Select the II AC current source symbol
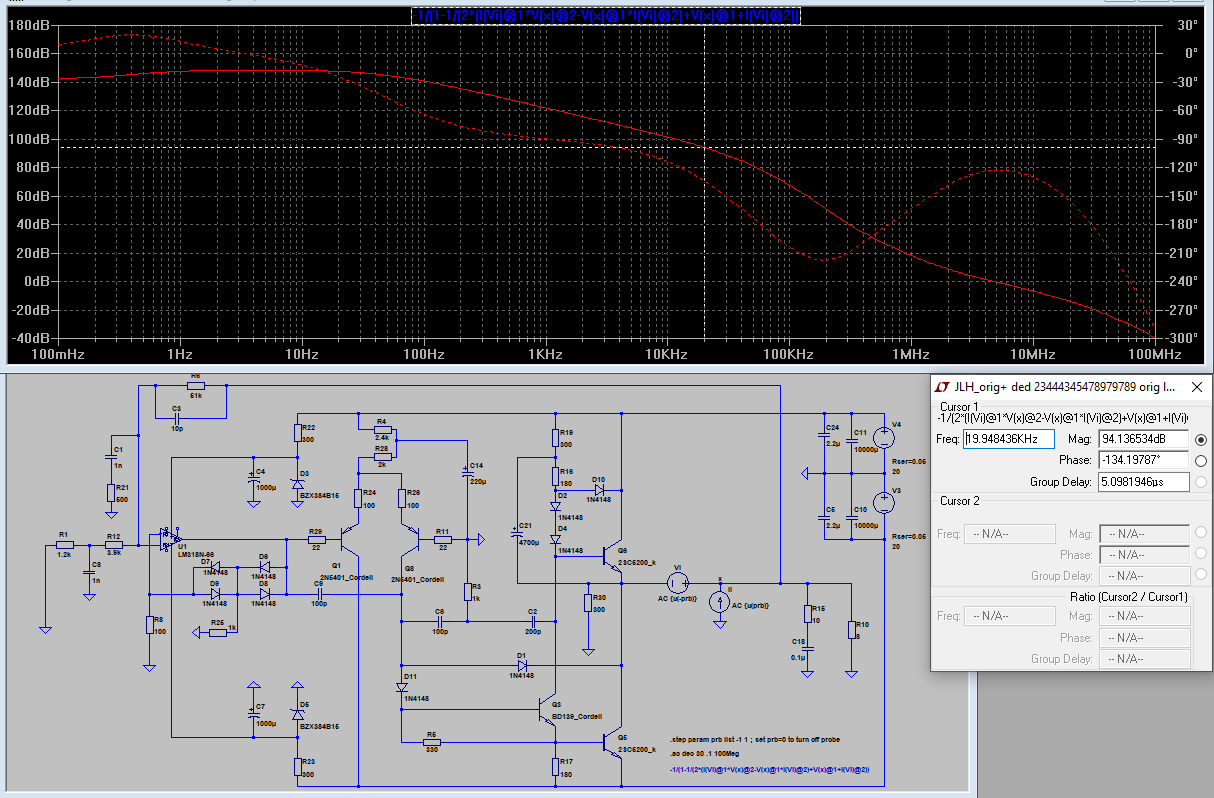Screen dimensions: 1214x798 (x=719, y=601)
